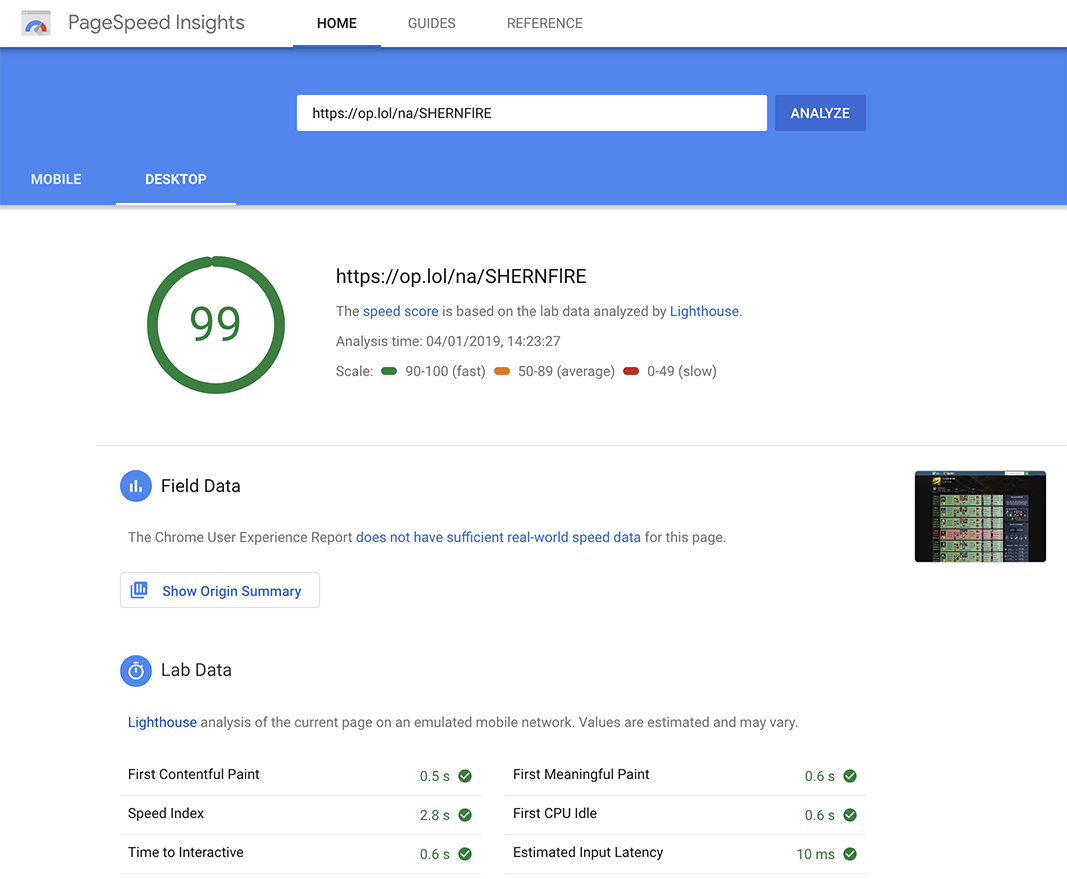Click the PageSpeed Insights title text

156,23
